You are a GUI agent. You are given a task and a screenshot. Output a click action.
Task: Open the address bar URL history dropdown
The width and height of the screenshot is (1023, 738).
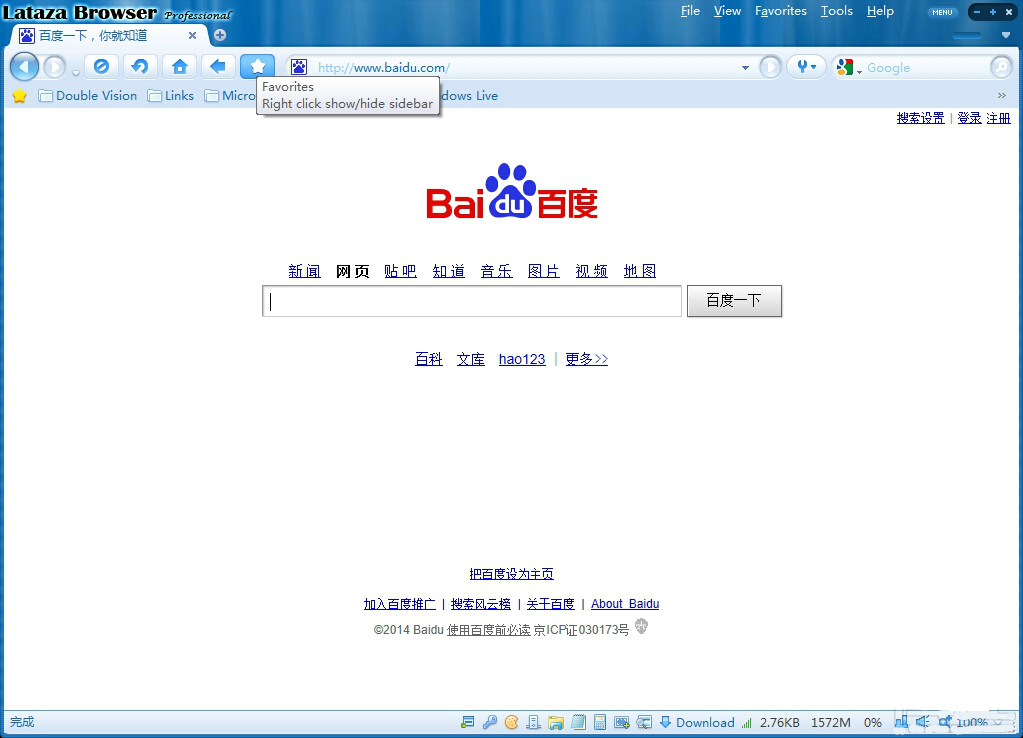745,67
